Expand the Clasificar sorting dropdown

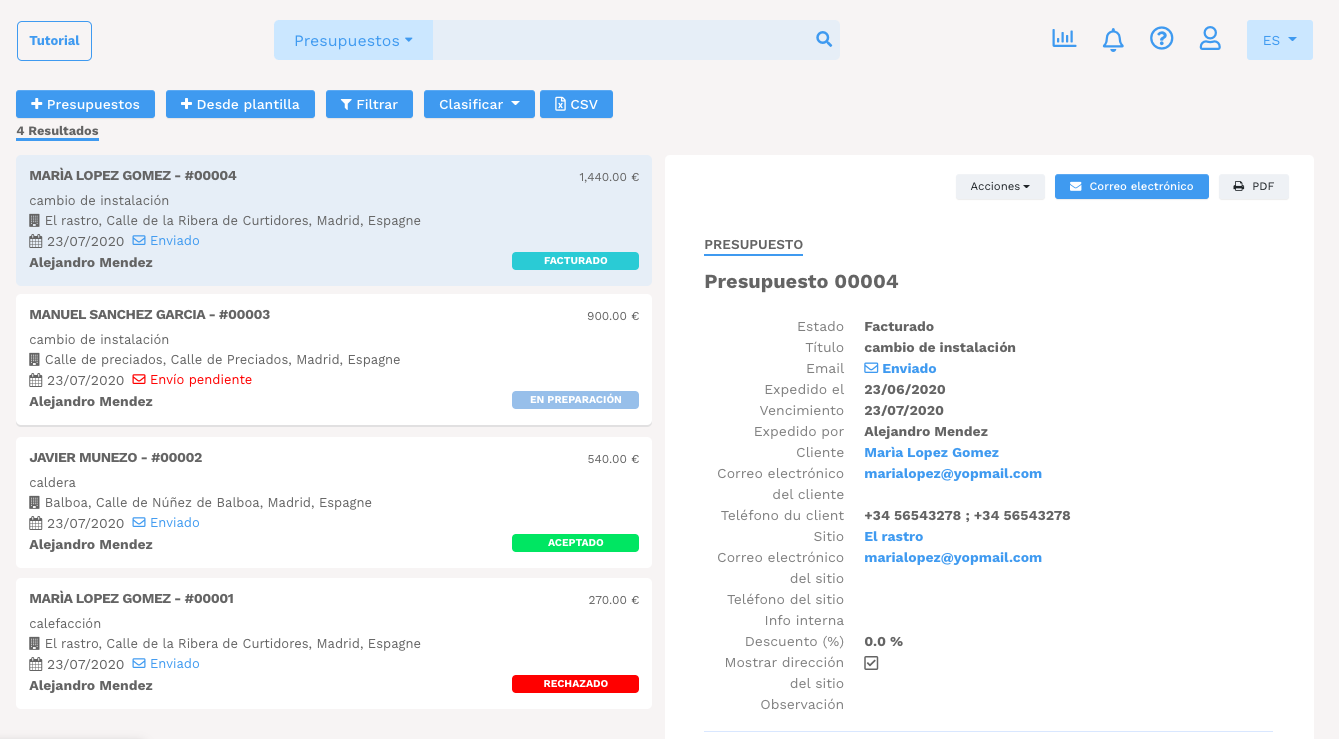click(479, 103)
